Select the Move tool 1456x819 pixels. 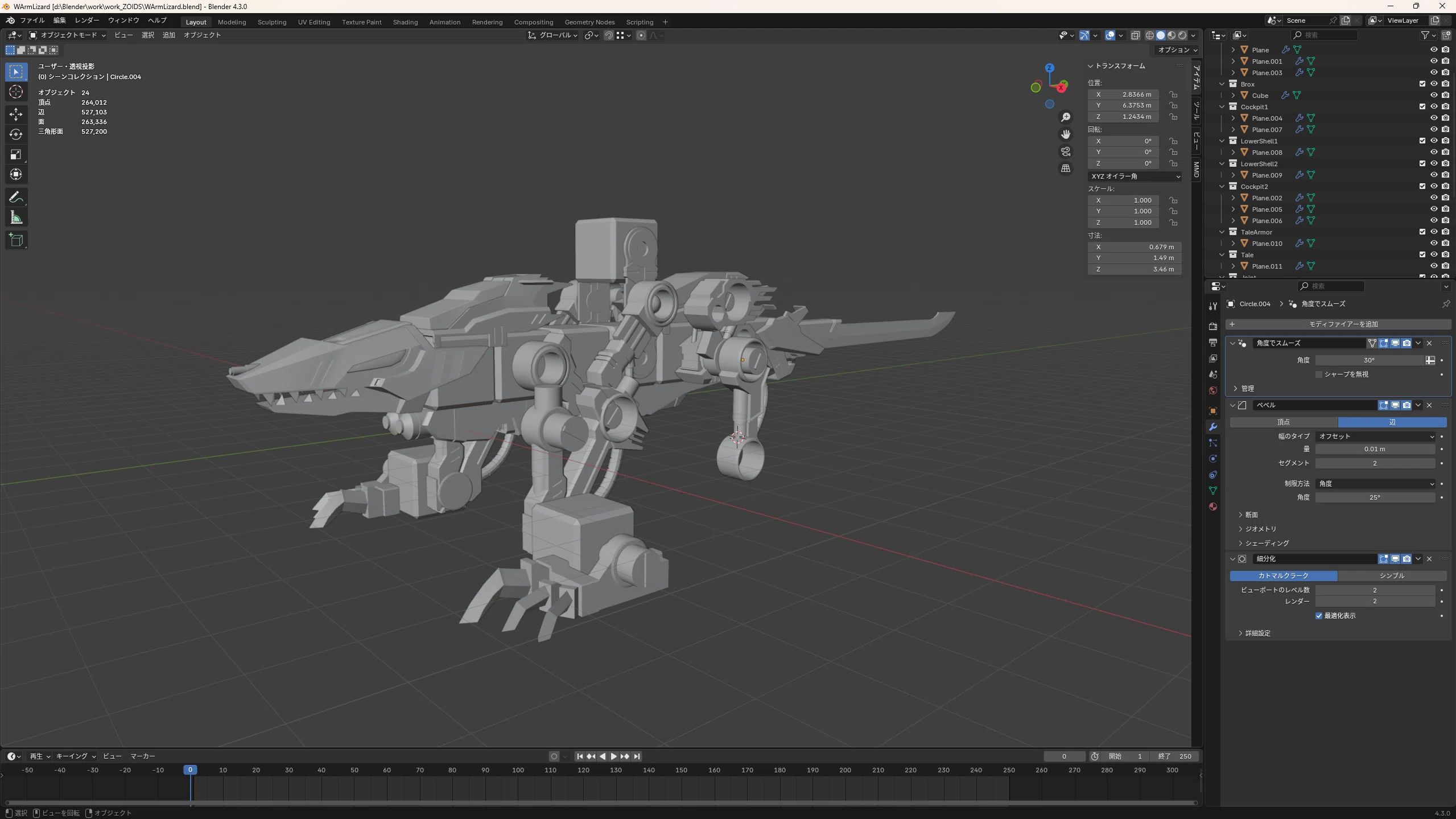[16, 114]
